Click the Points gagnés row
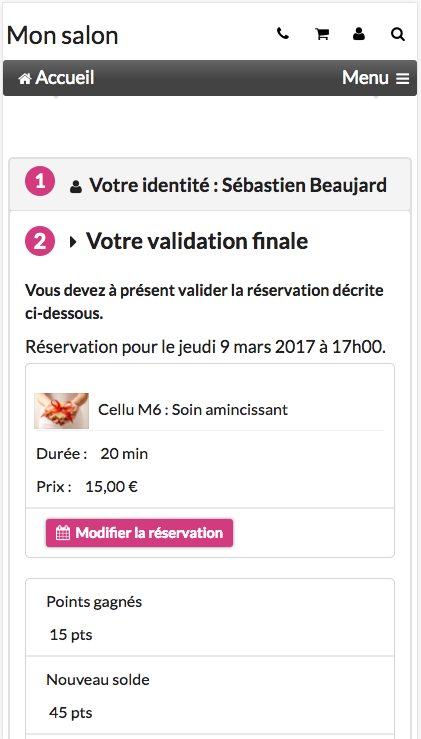The width and height of the screenshot is (421, 739). coord(210,618)
